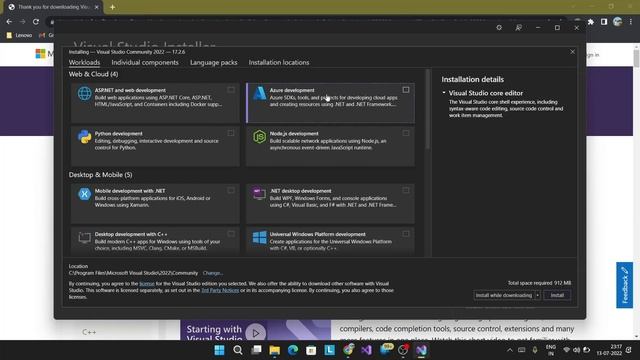The width and height of the screenshot is (640, 360).
Task: Open Windows Start menu in taskbar
Action: (x=219, y=350)
